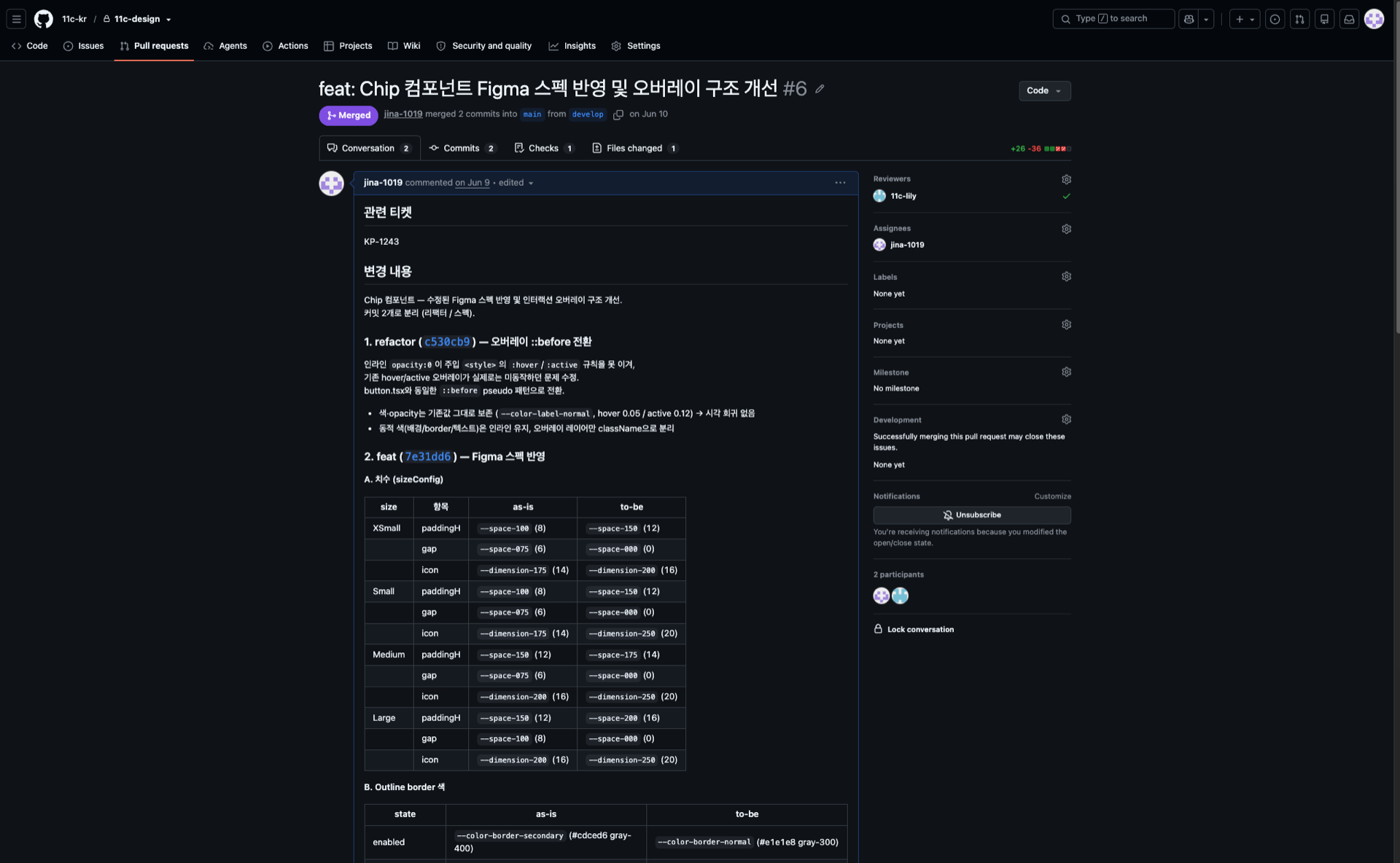The width and height of the screenshot is (1400, 863).
Task: Open Labels settings gear
Action: (x=1066, y=276)
